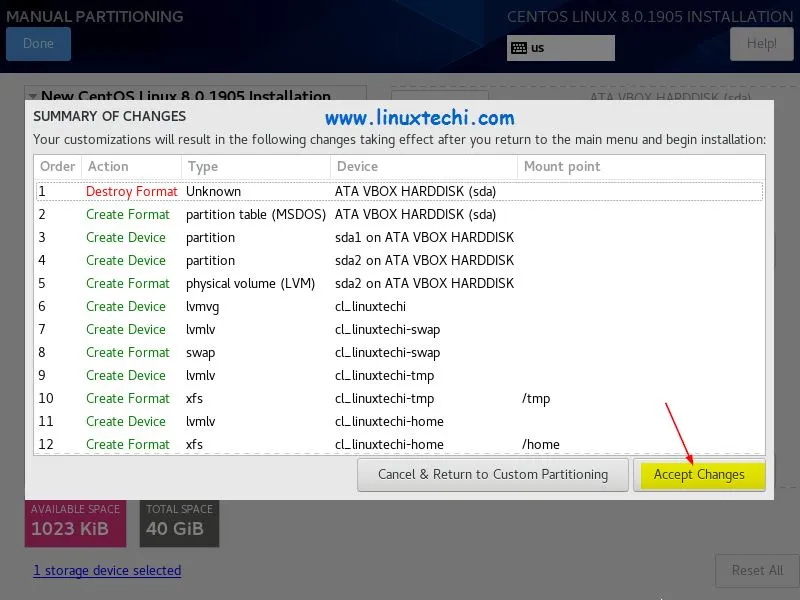This screenshot has height=600, width=800.
Task: Click Cancel & Return to Custom Partitioning
Action: pyautogui.click(x=492, y=475)
